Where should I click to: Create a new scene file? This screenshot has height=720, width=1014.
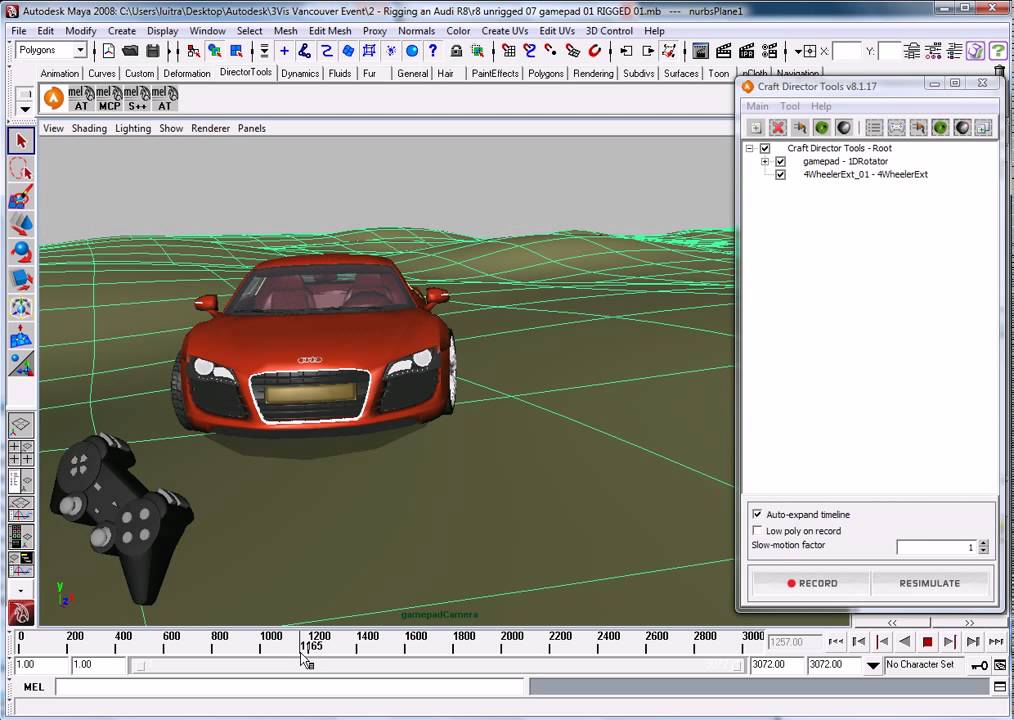(x=108, y=50)
